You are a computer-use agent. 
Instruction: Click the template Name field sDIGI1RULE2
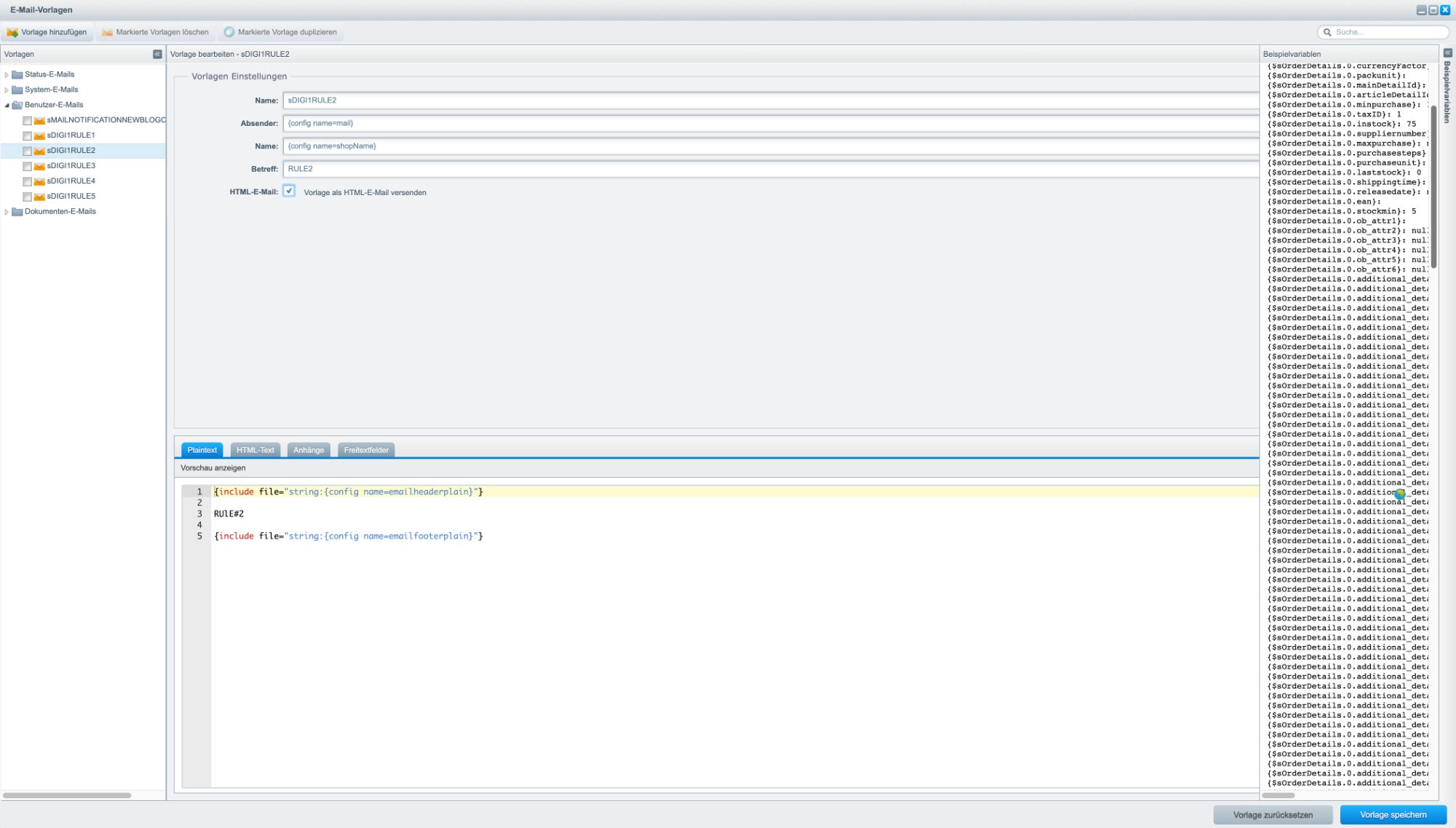771,100
